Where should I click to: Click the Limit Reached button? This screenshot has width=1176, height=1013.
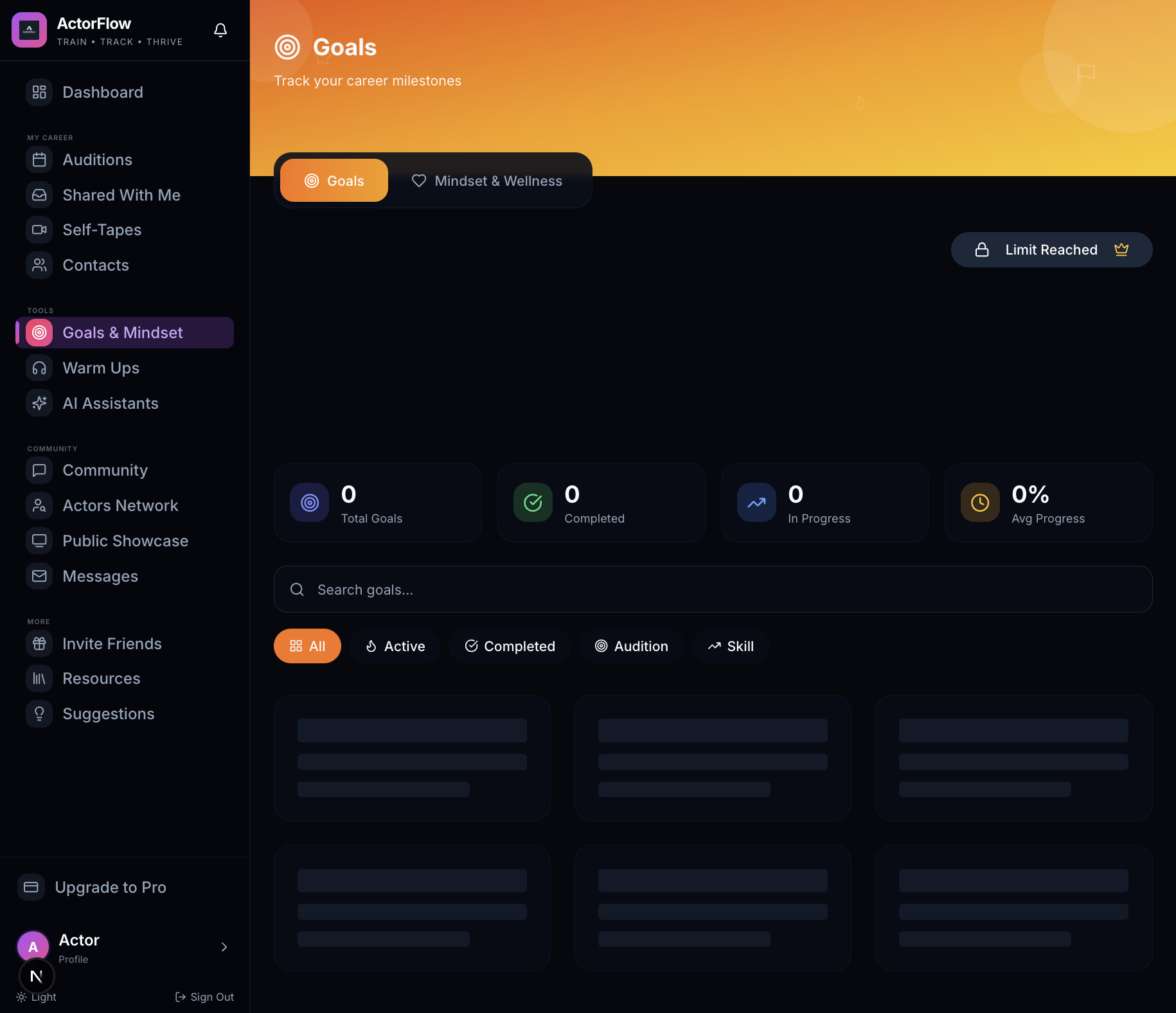[x=1051, y=249]
